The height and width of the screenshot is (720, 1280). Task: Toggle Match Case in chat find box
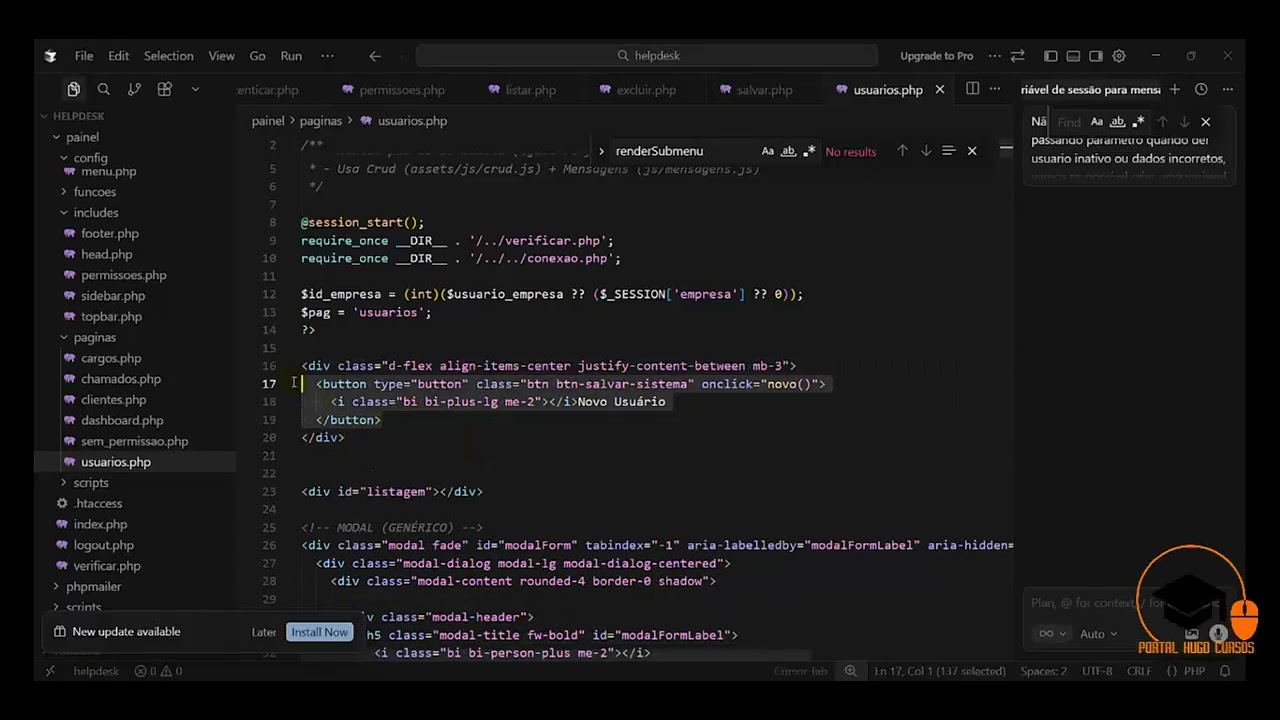(1097, 122)
